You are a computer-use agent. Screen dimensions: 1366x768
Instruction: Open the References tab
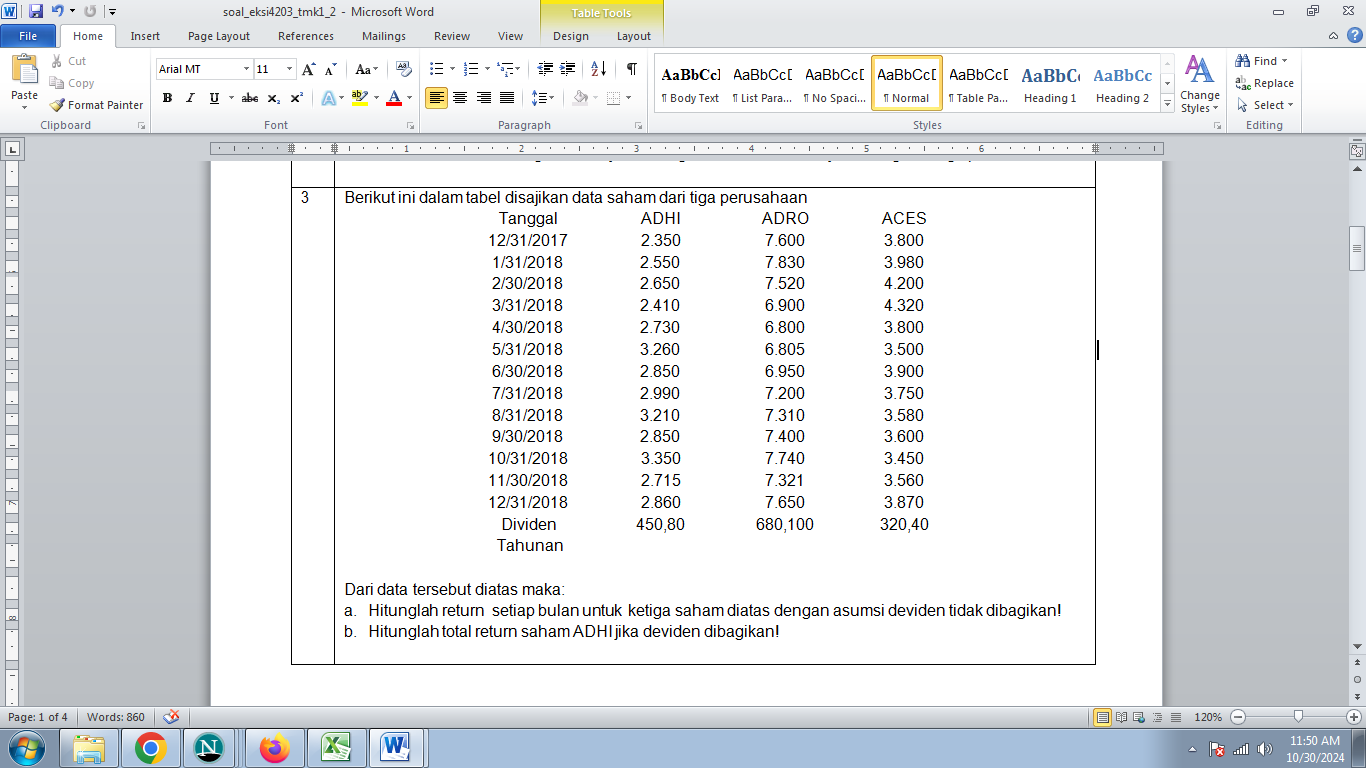[x=306, y=36]
